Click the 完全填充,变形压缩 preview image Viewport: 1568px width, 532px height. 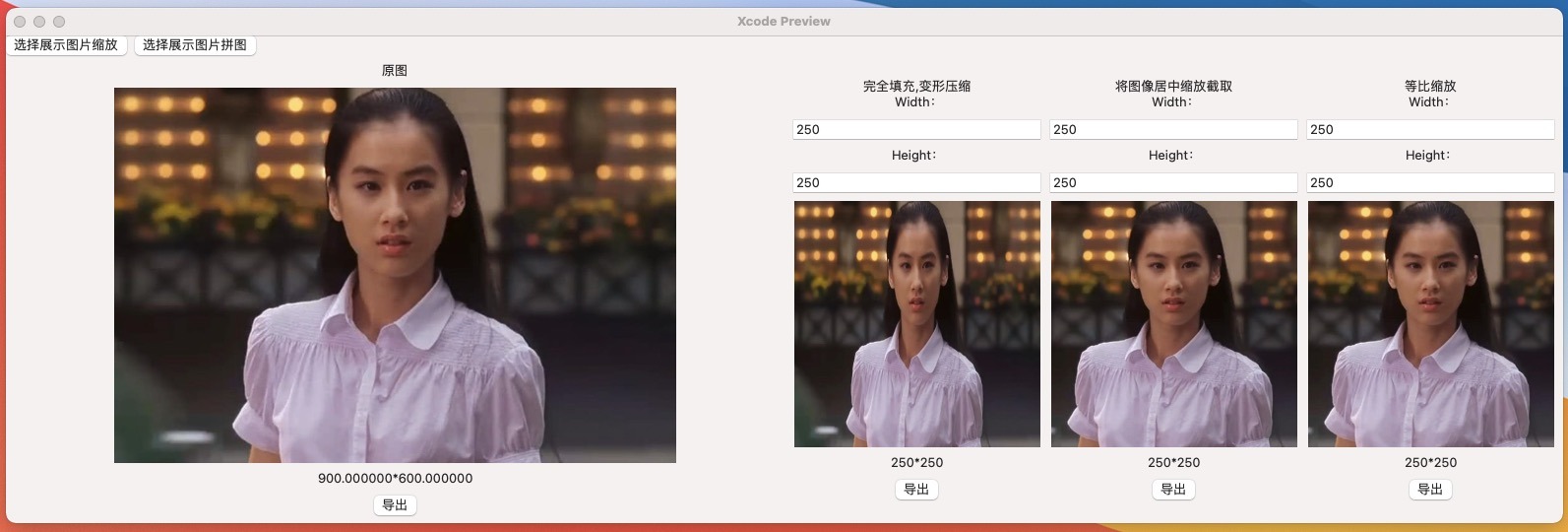coord(916,324)
